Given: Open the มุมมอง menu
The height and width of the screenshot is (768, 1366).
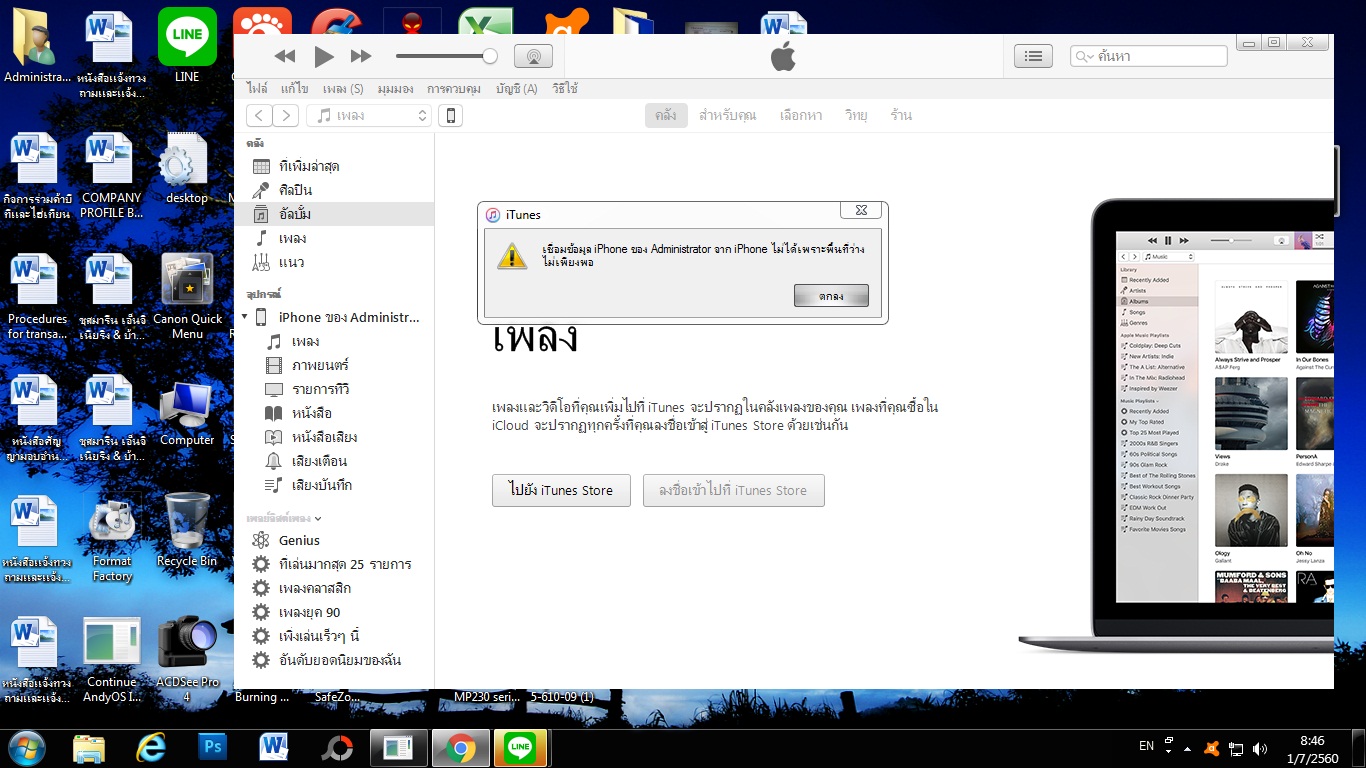Looking at the screenshot, I should (x=396, y=89).
